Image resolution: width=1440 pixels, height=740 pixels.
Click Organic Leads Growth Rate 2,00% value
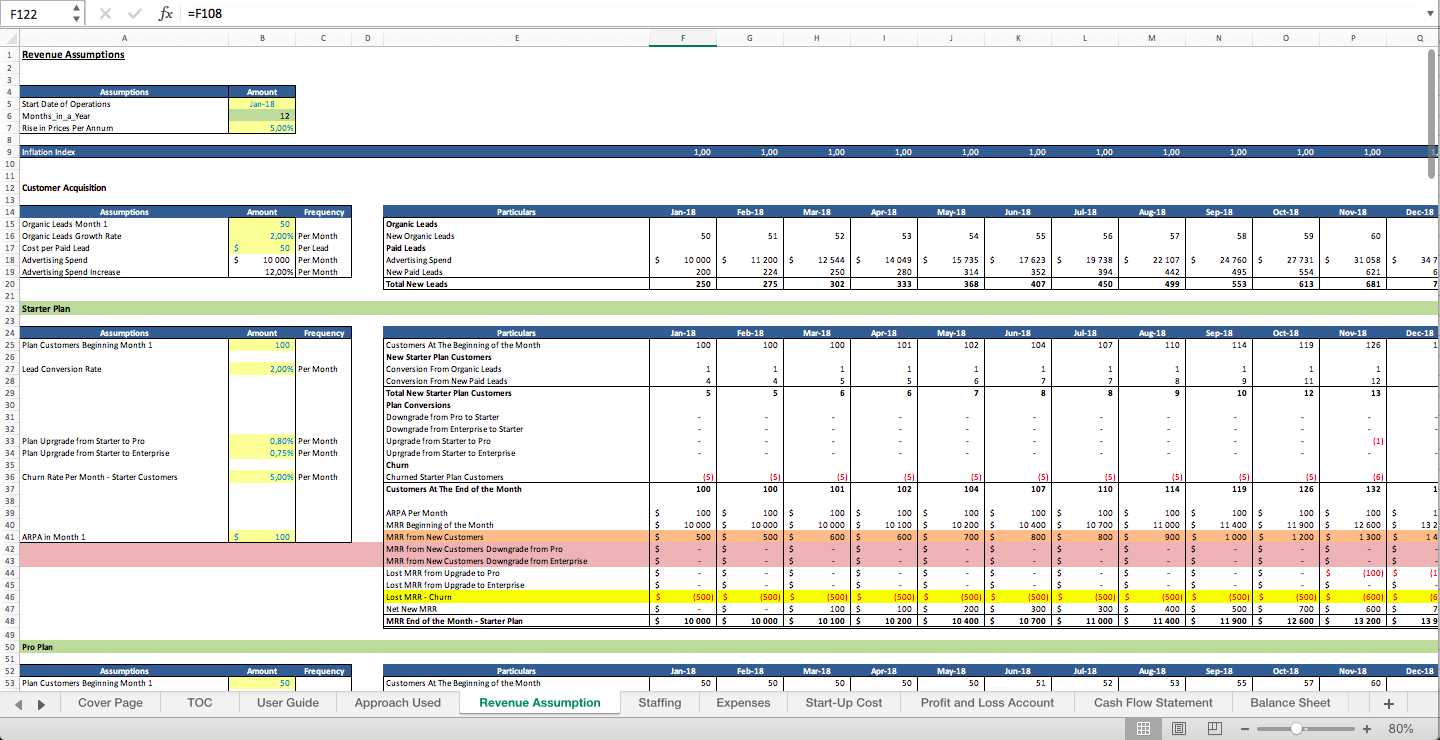[x=262, y=236]
